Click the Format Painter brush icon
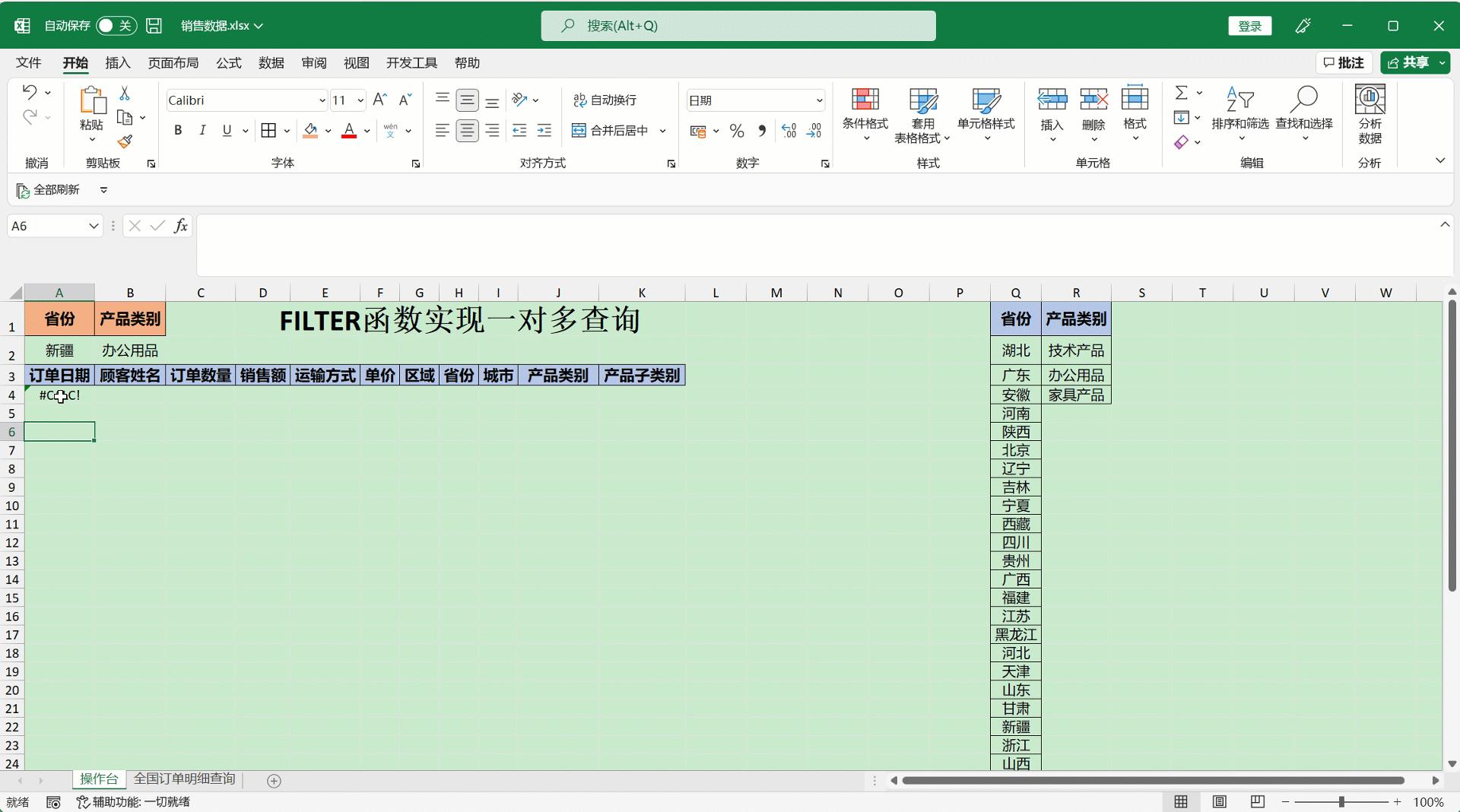This screenshot has height=812, width=1460. pyautogui.click(x=125, y=142)
